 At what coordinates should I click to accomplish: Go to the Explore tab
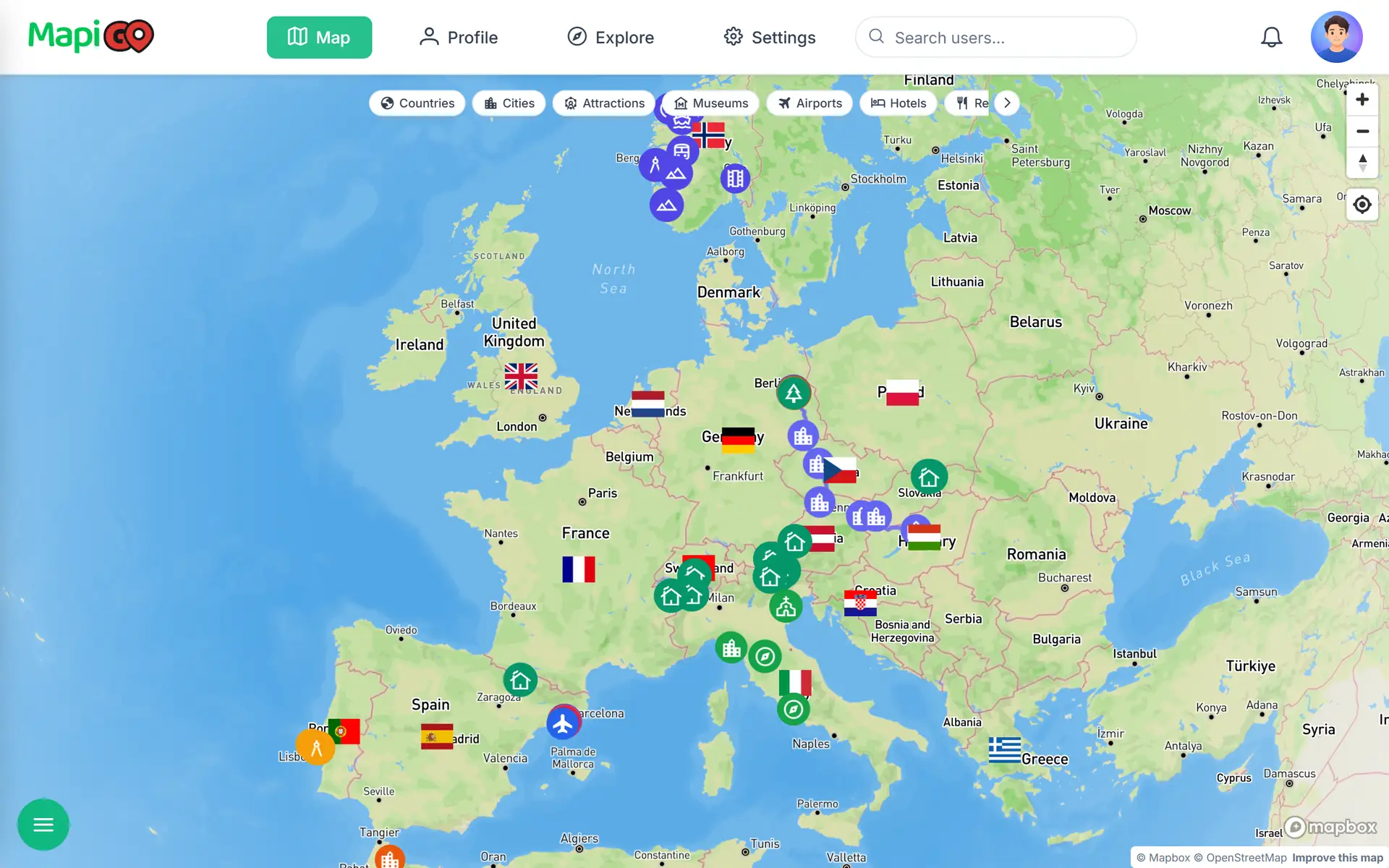click(x=611, y=37)
